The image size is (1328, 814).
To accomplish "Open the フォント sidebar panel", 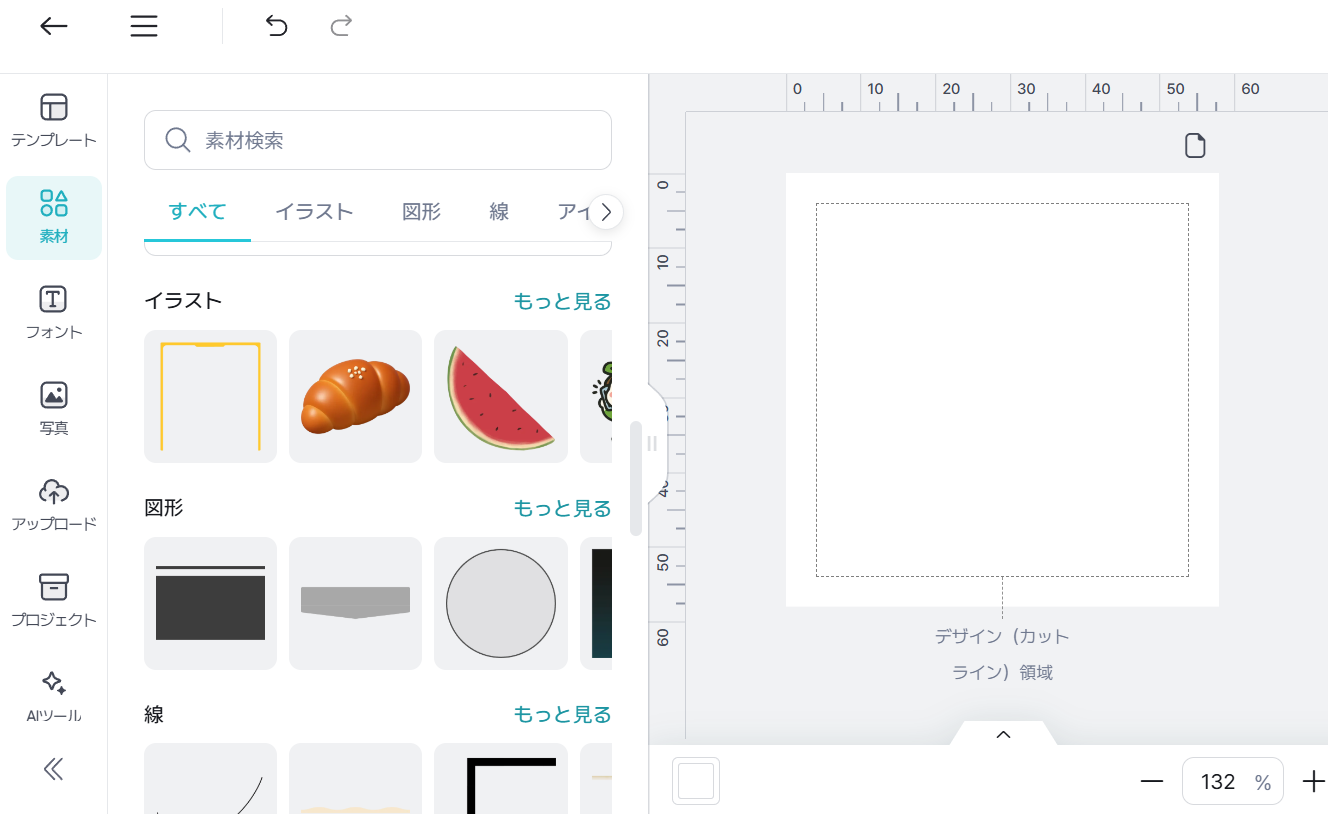I will click(54, 313).
